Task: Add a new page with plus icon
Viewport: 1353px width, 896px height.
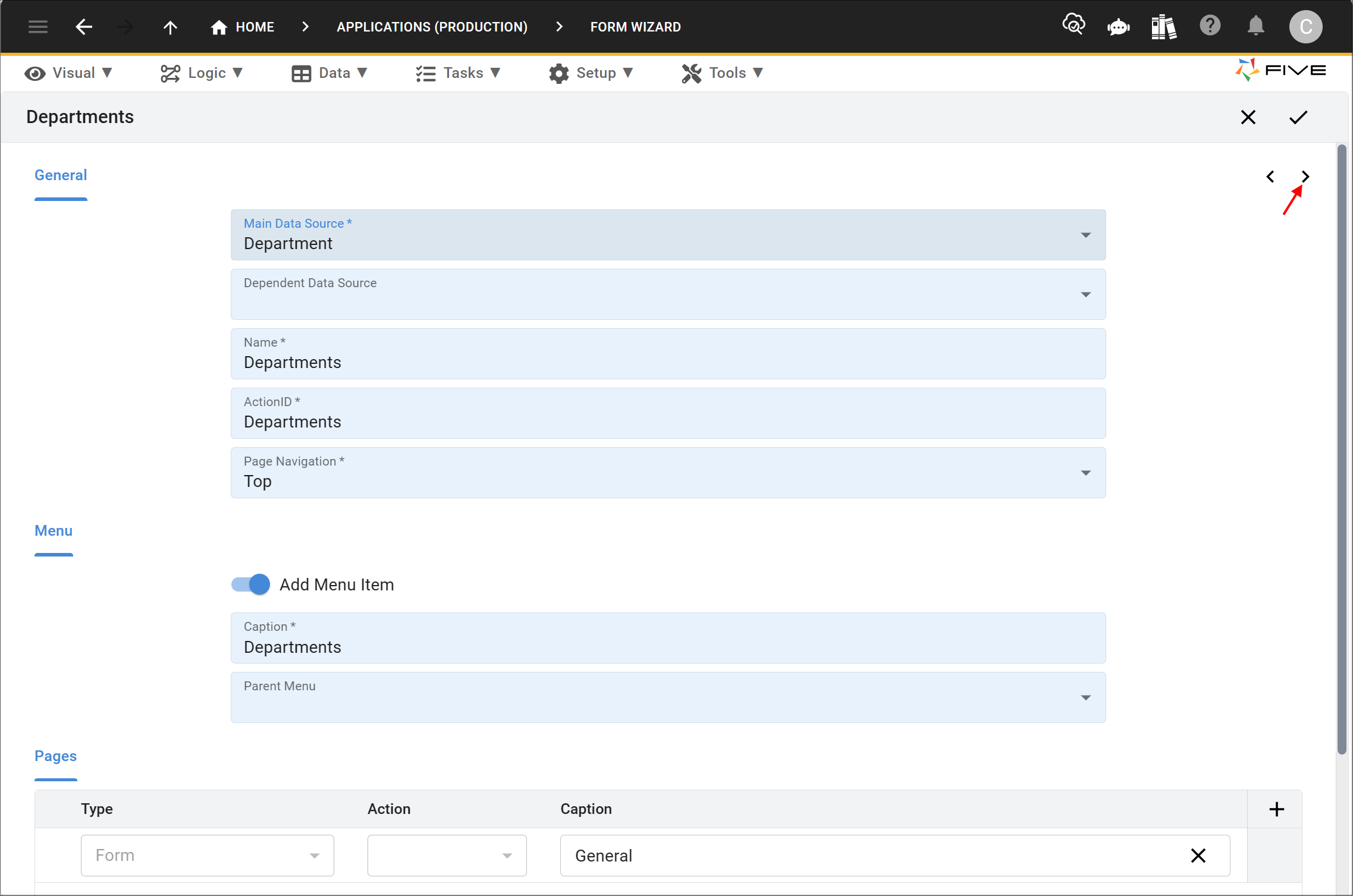Action: (x=1276, y=809)
